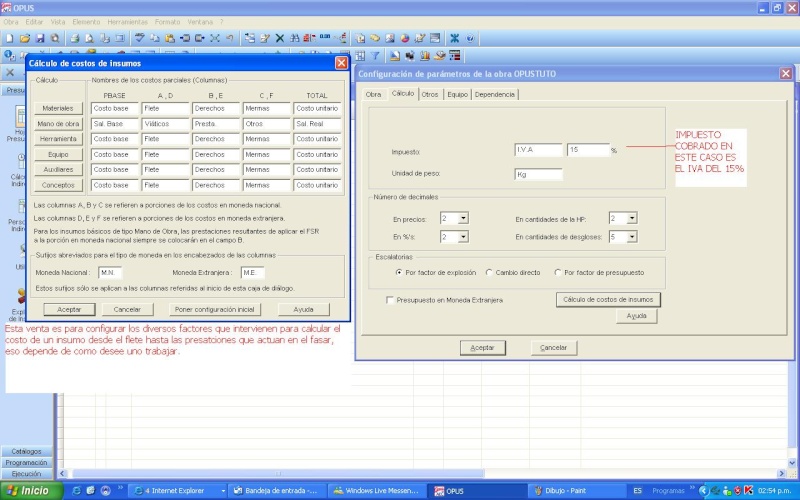Click Ayuda in Cálculo de costos dialog
Screen dimensions: 800x500
[x=304, y=309]
